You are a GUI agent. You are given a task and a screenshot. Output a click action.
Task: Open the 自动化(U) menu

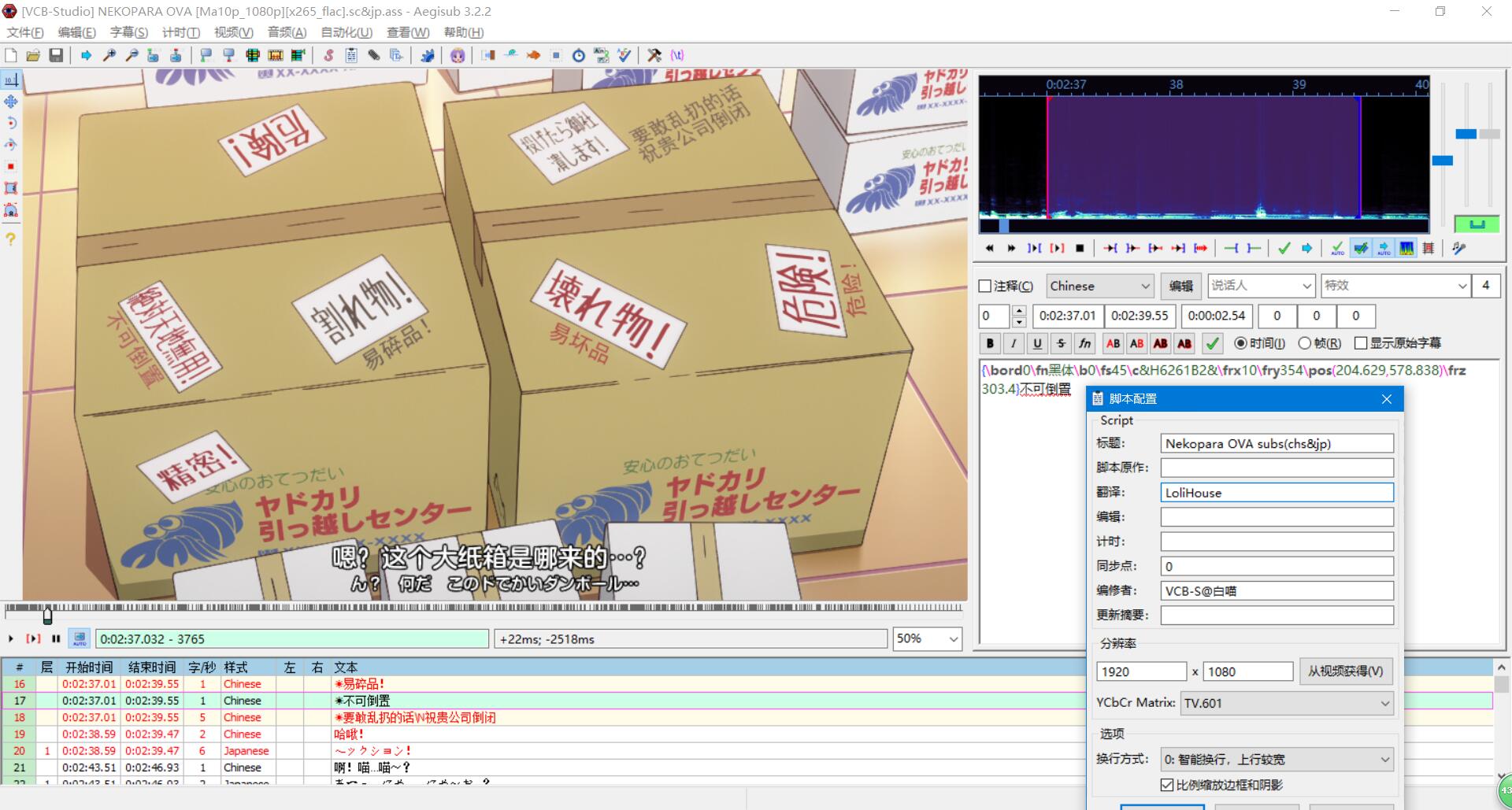(346, 32)
